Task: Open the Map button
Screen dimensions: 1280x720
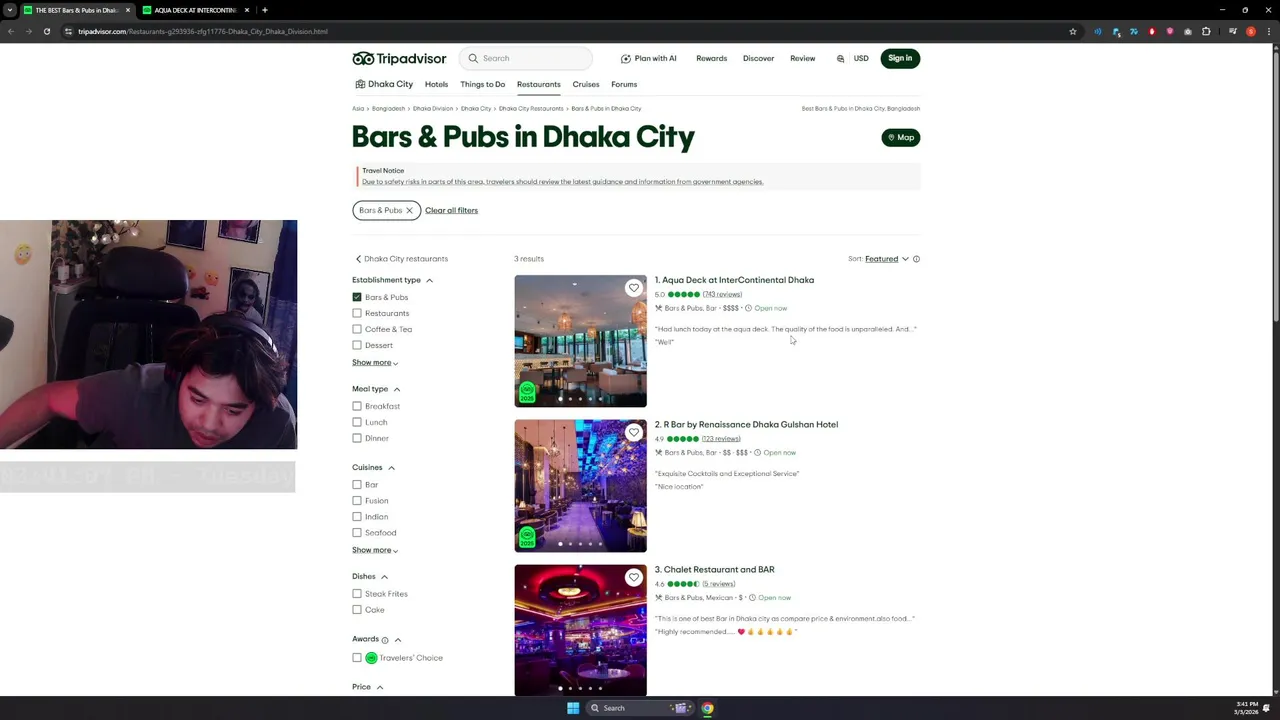Action: [901, 137]
